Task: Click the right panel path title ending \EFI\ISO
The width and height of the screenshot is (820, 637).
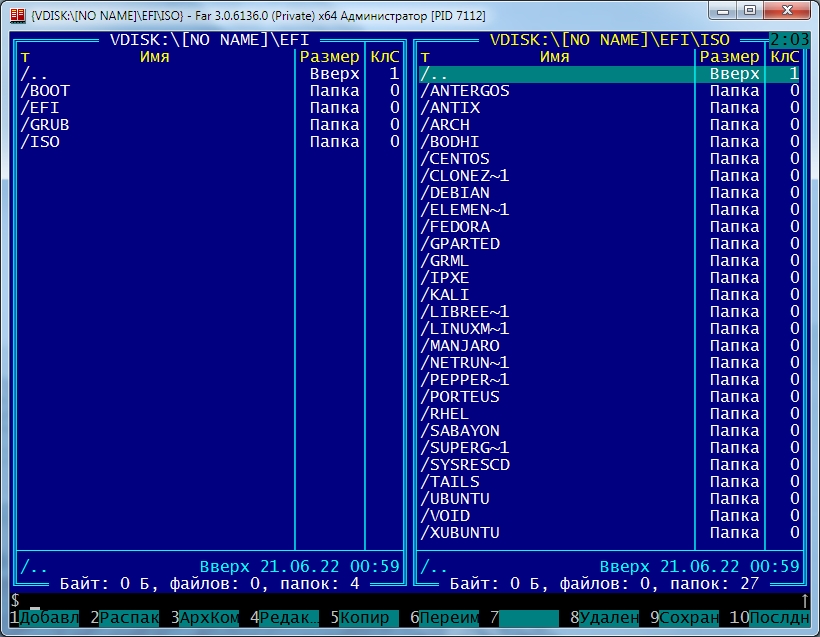Action: tap(610, 40)
